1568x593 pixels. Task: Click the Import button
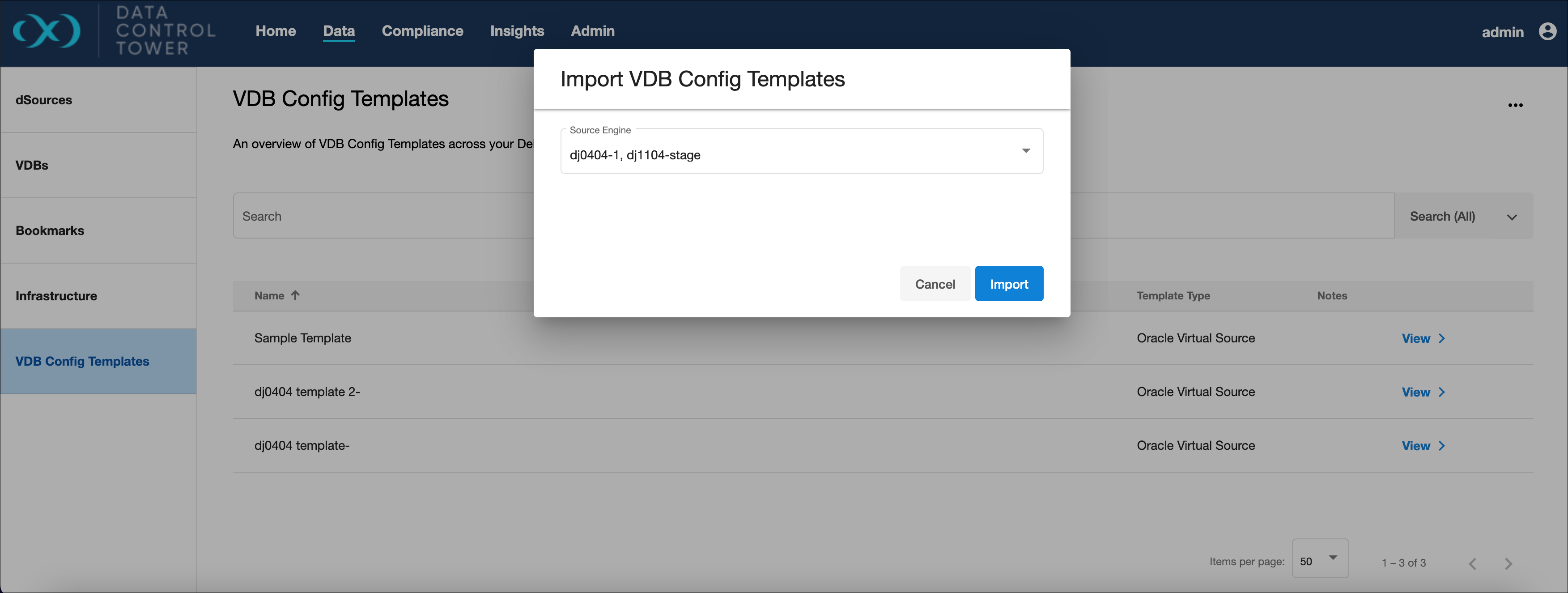[x=1008, y=284]
